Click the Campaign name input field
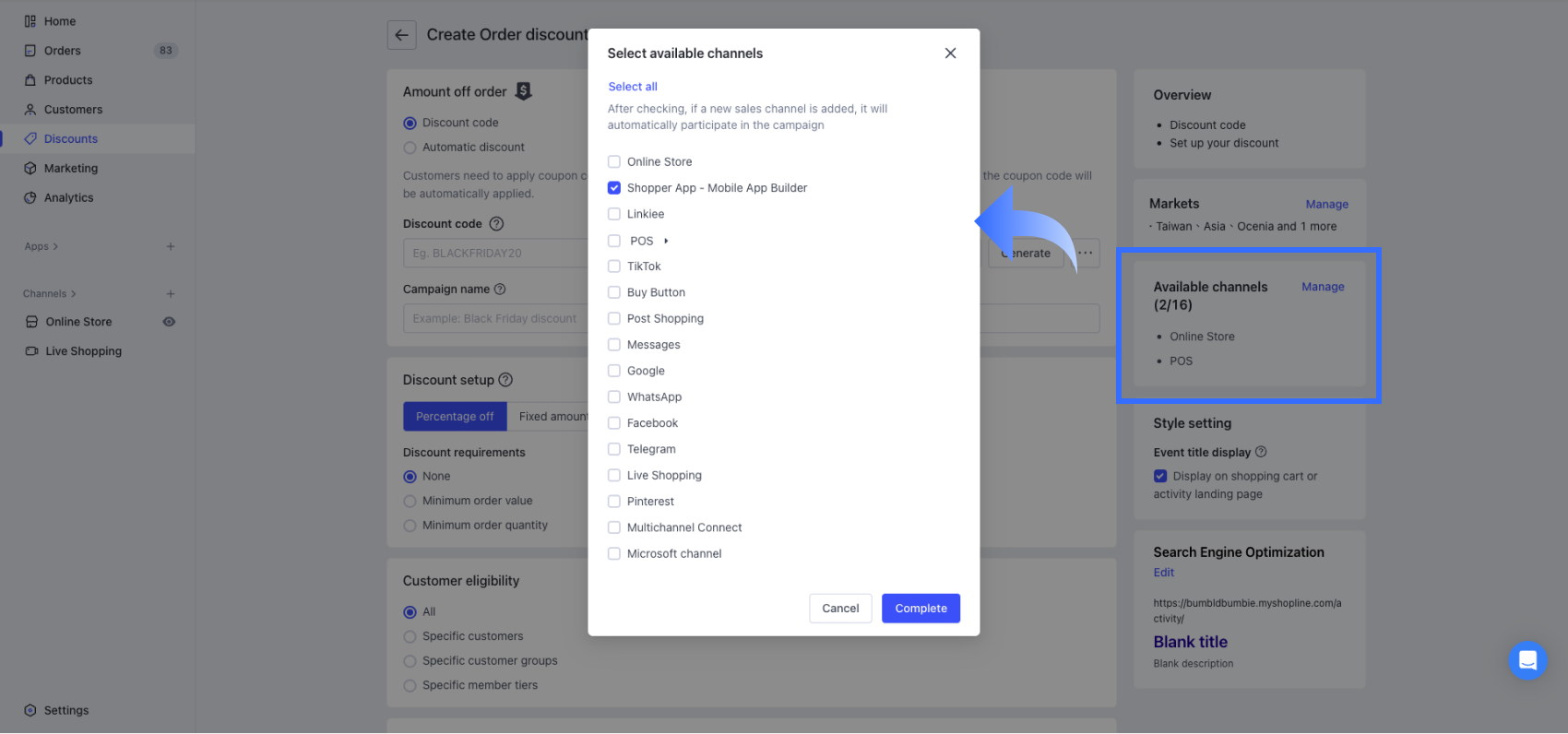The width and height of the screenshot is (1568, 734). 494,318
